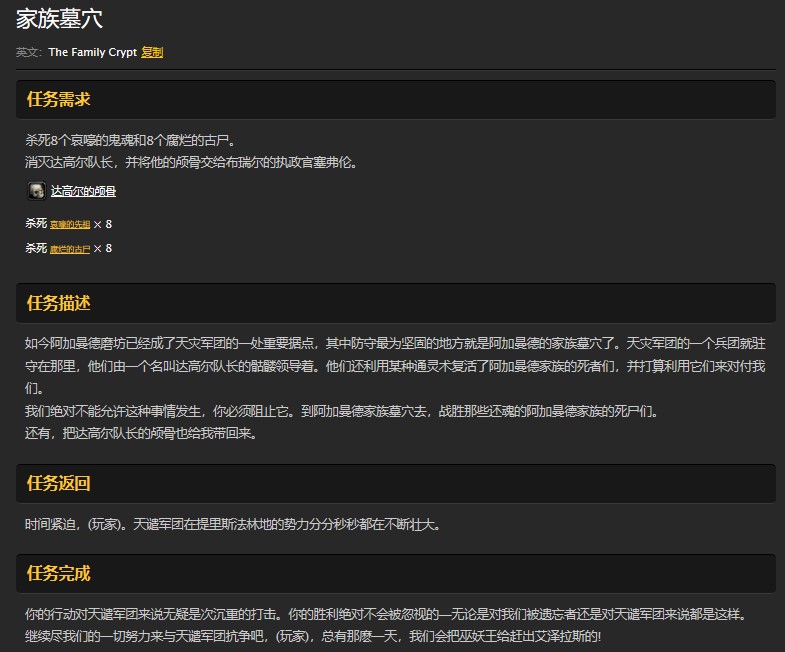Collapse the 任务描述 section header
785x652 pixels.
(x=59, y=303)
